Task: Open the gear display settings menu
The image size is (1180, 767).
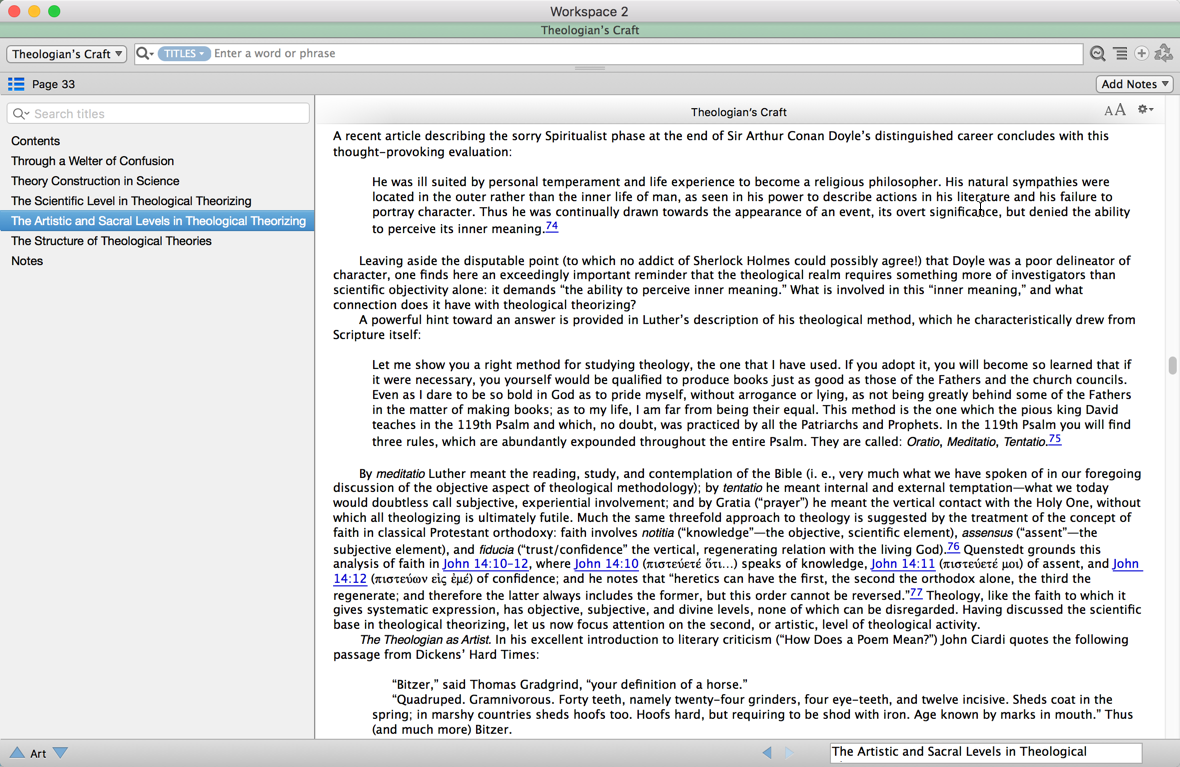Action: pyautogui.click(x=1145, y=110)
